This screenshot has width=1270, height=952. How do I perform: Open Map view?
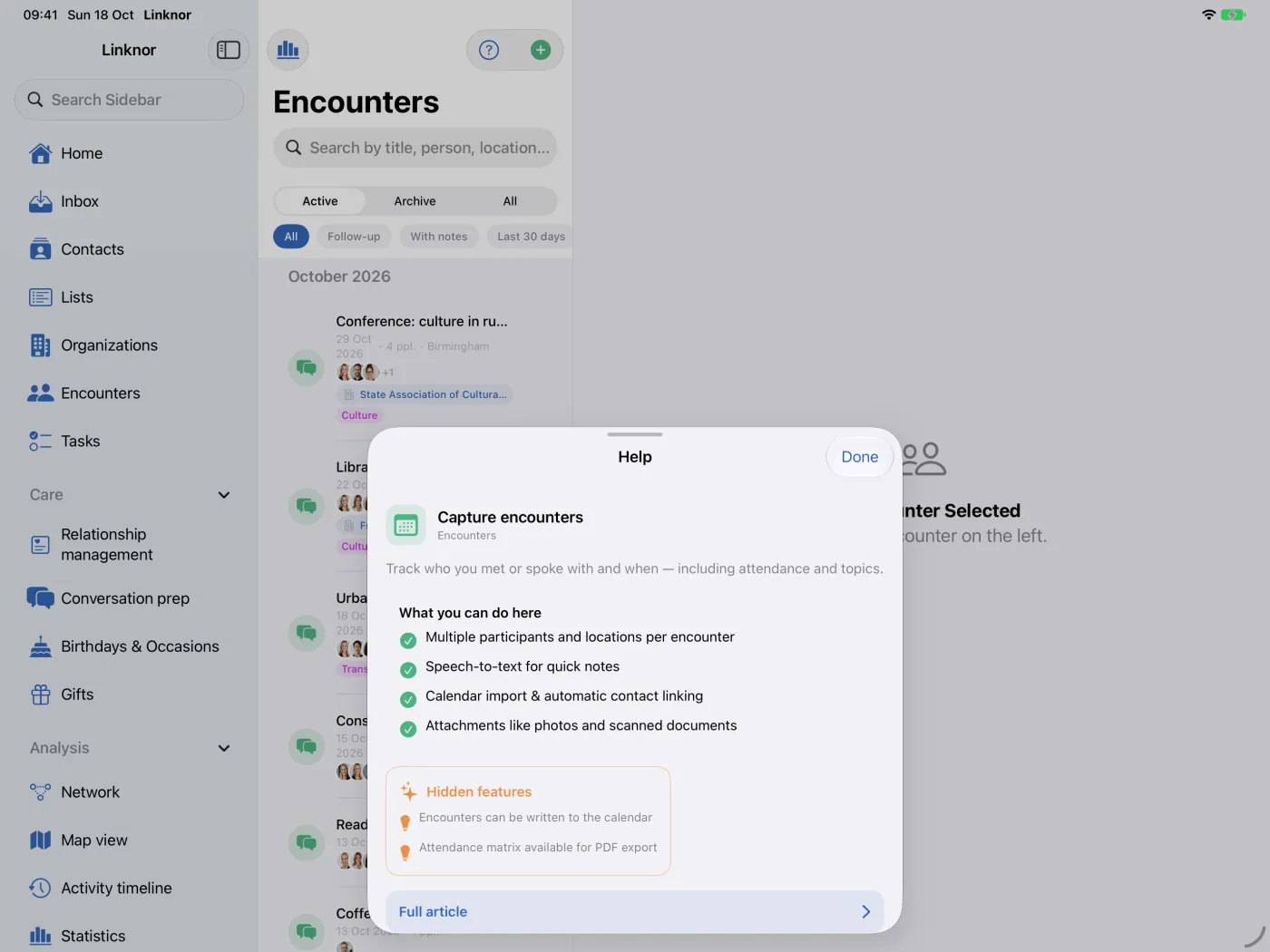tap(129, 840)
